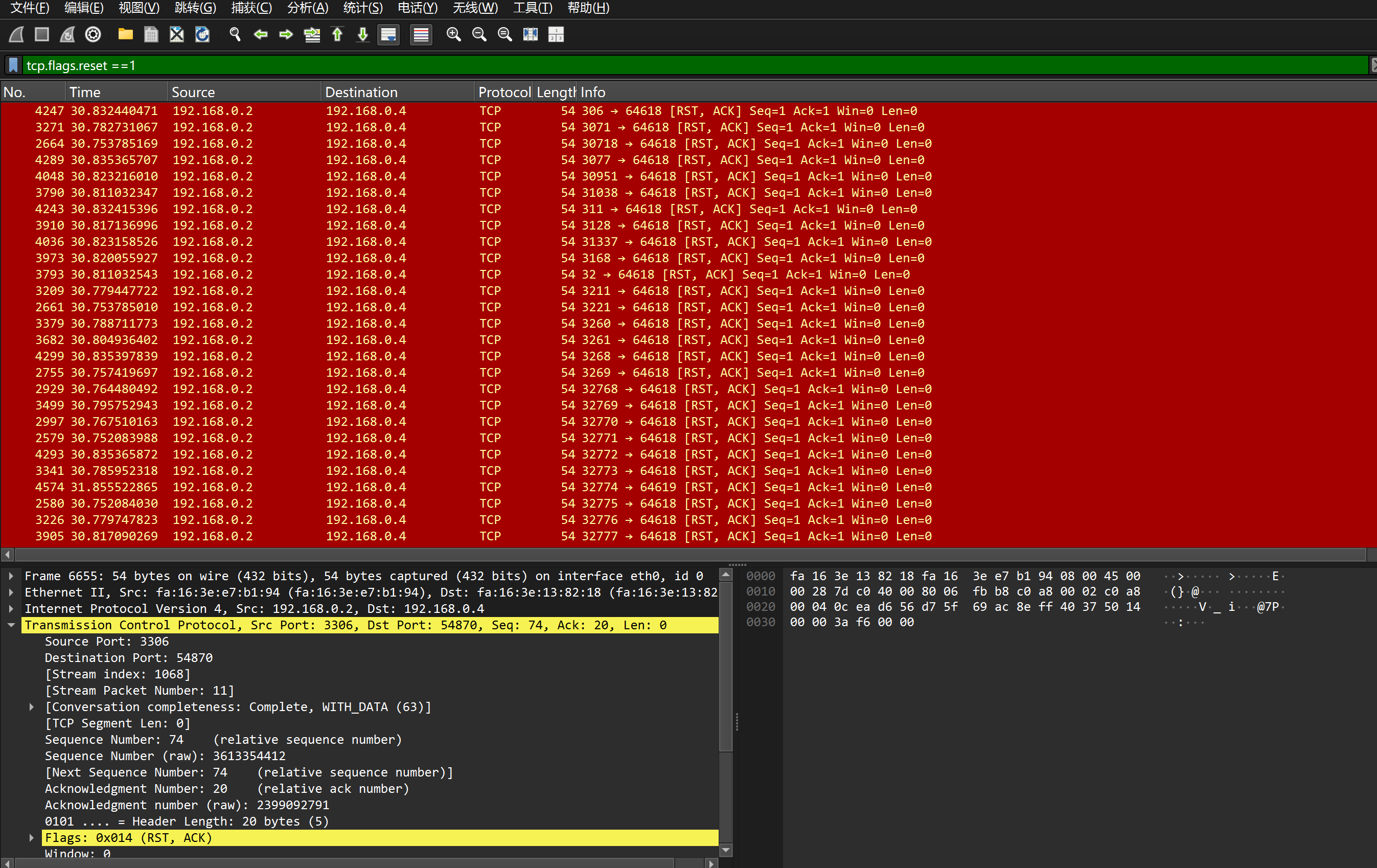Image resolution: width=1377 pixels, height=868 pixels.
Task: Collapse the Transmission Control Protocol section
Action: (x=11, y=625)
